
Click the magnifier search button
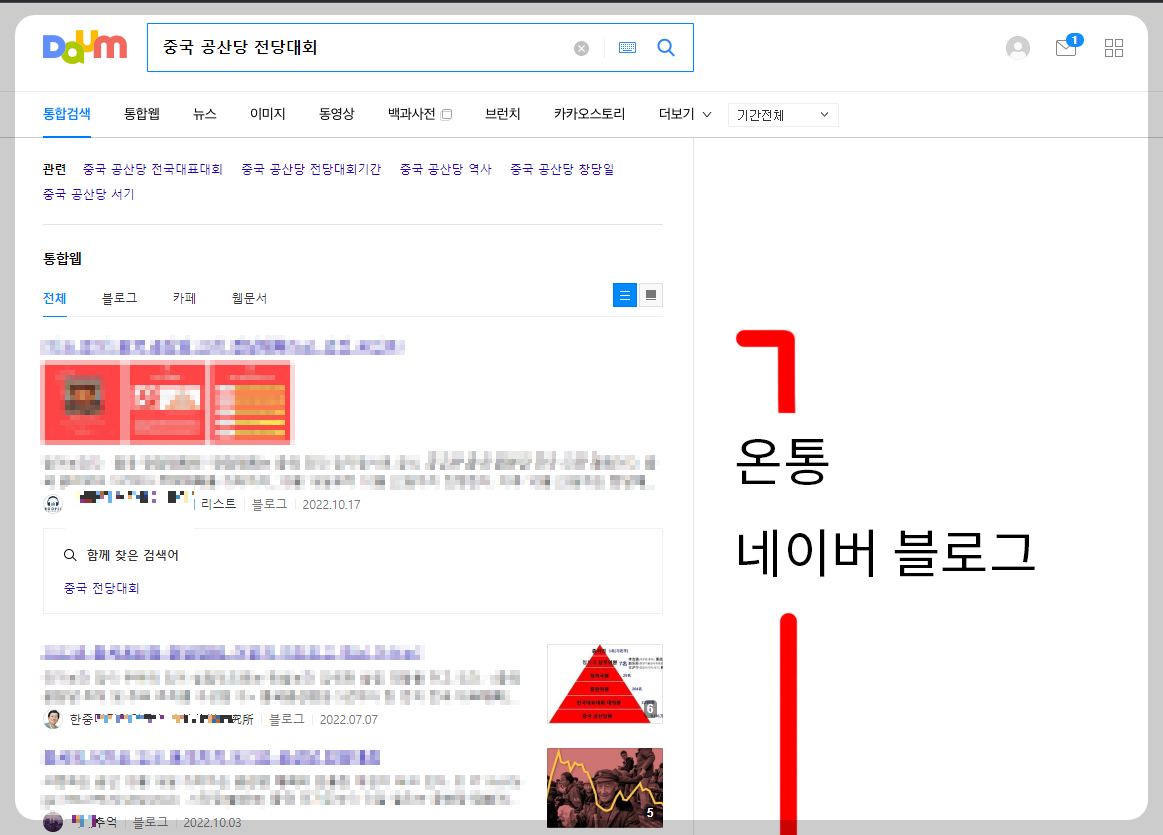coord(666,47)
